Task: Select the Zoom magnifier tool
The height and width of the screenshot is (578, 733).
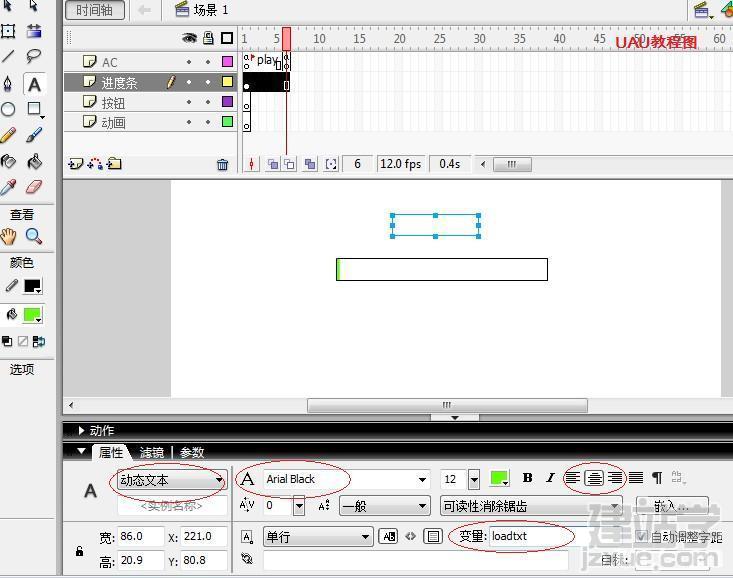Action: click(34, 237)
